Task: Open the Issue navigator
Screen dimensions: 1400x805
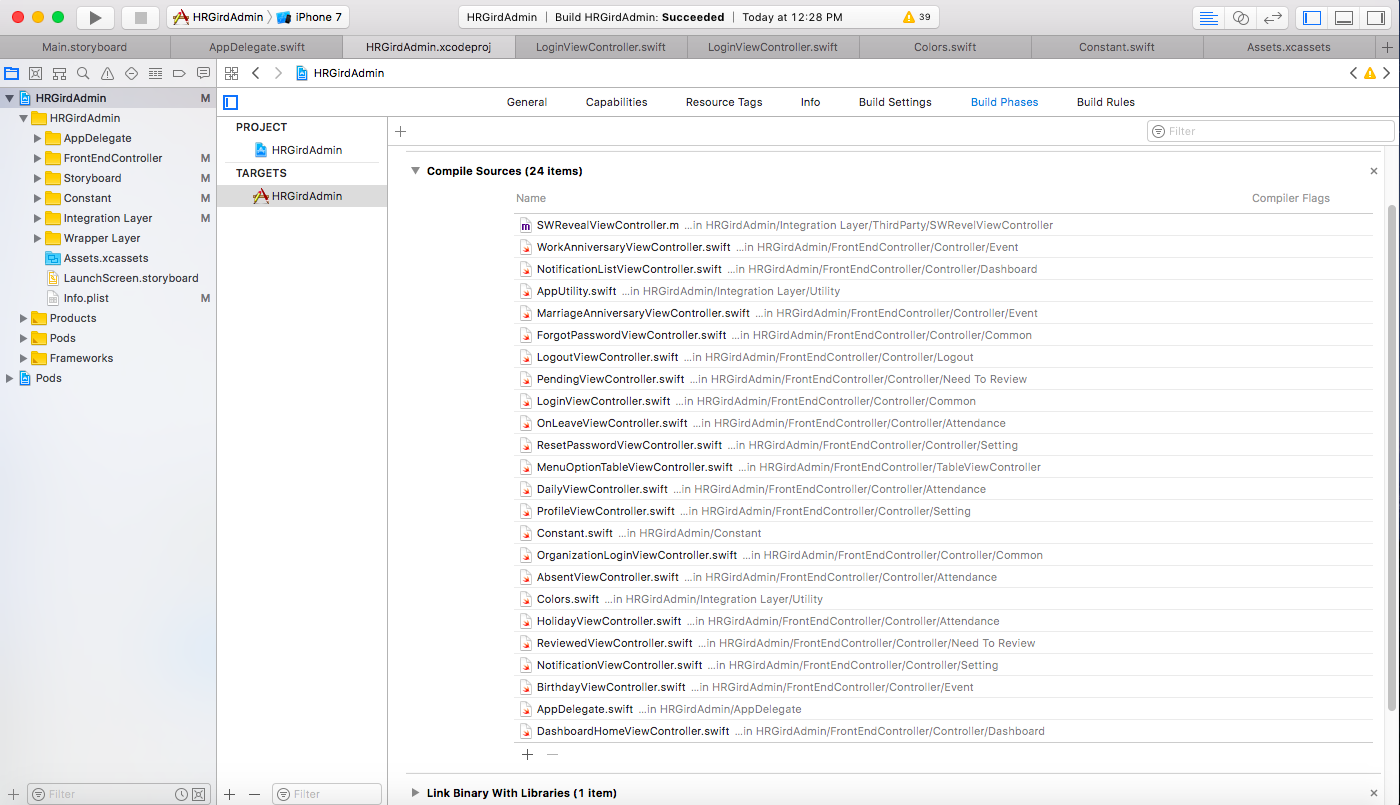Action: tap(108, 73)
